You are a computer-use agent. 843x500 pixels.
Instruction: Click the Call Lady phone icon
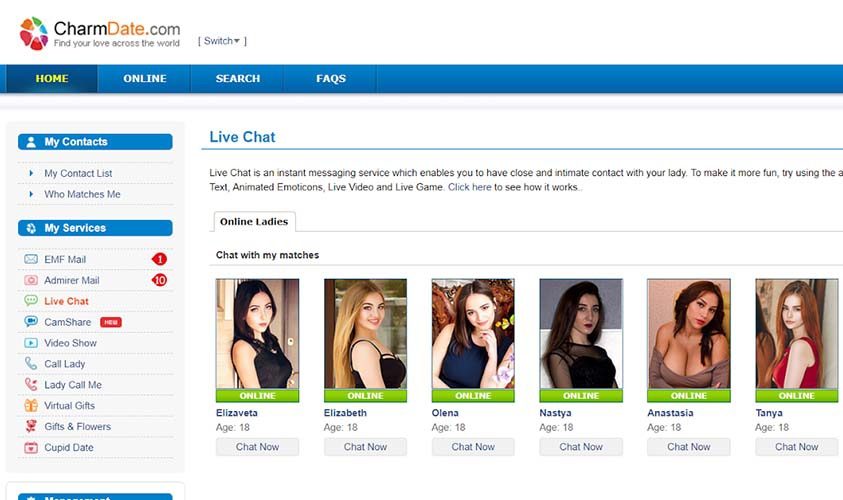tap(31, 363)
